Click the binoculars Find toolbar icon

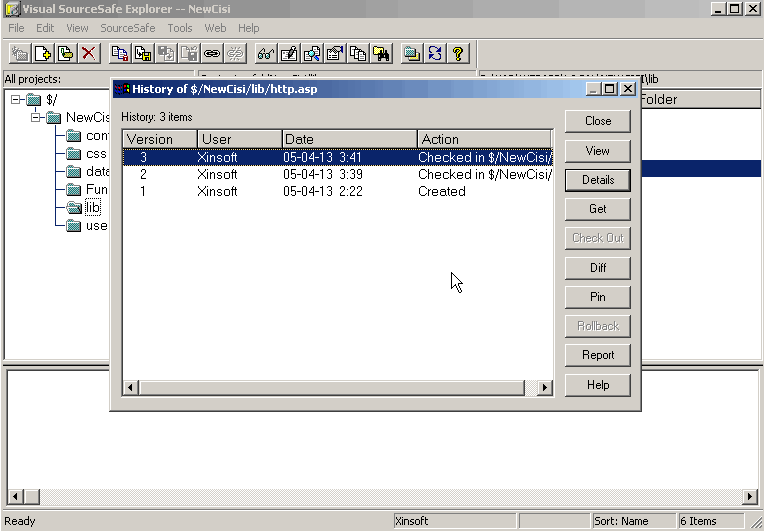pos(381,53)
